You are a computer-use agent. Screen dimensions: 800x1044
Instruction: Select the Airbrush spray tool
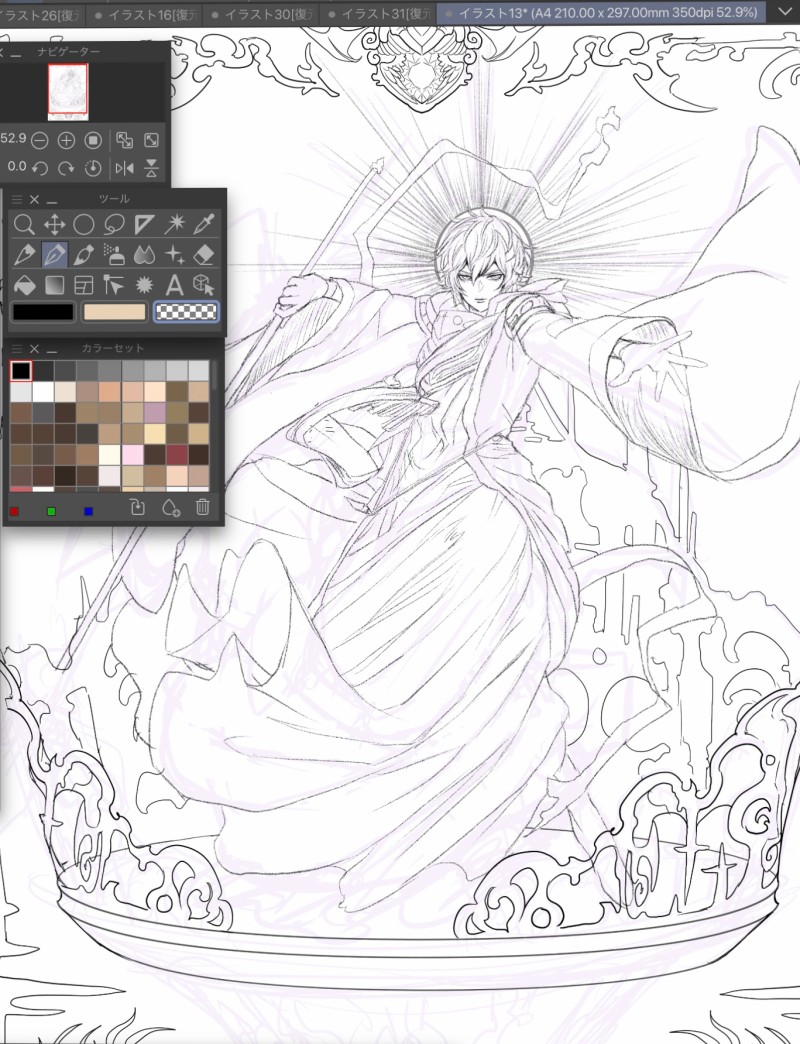pyautogui.click(x=114, y=254)
